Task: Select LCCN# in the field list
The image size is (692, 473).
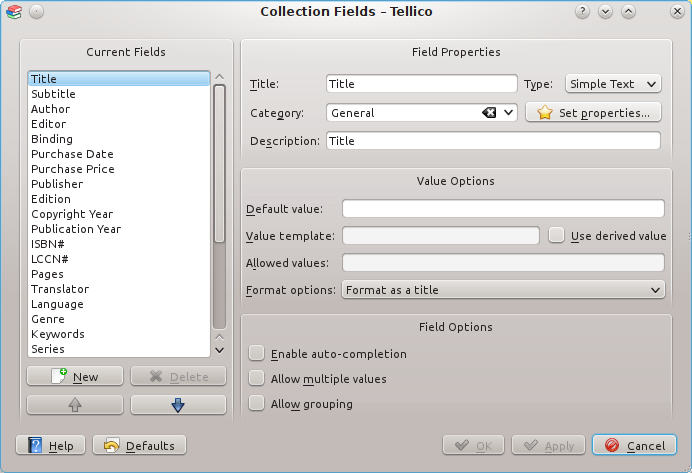Action: [x=119, y=259]
